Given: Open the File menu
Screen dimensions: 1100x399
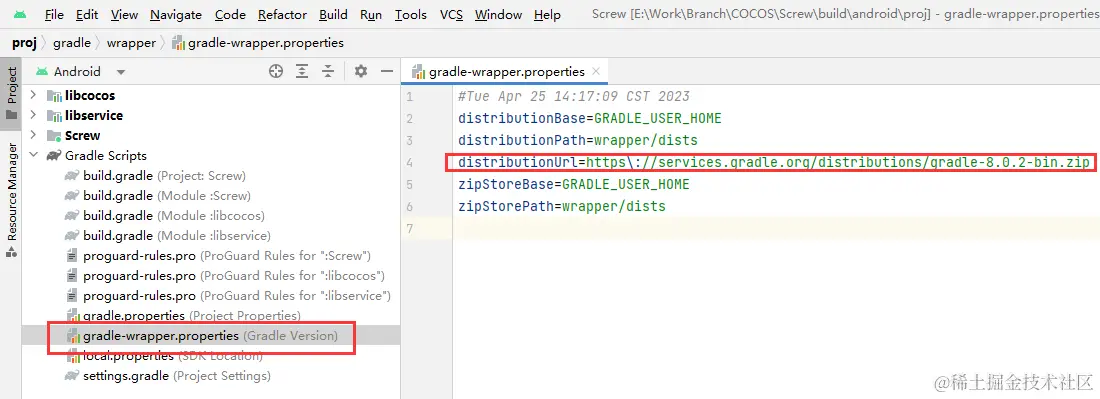Looking at the screenshot, I should click(53, 14).
